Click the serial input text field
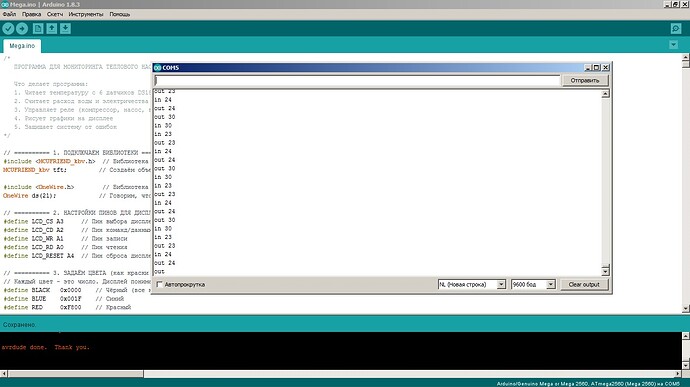The image size is (690, 387). (x=357, y=80)
